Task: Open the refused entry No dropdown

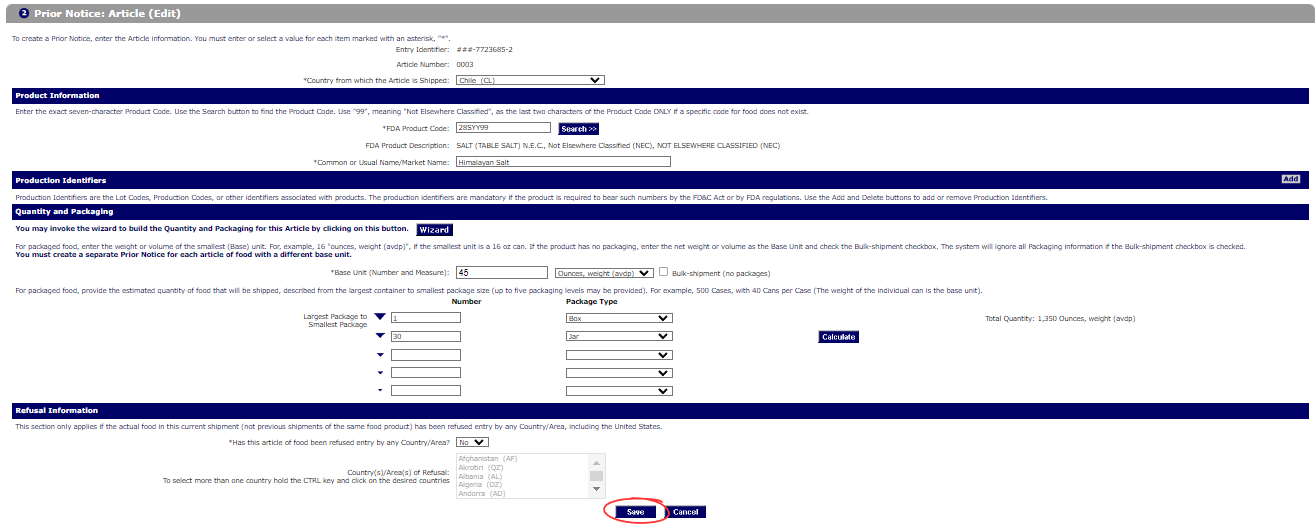Action: pyautogui.click(x=472, y=441)
